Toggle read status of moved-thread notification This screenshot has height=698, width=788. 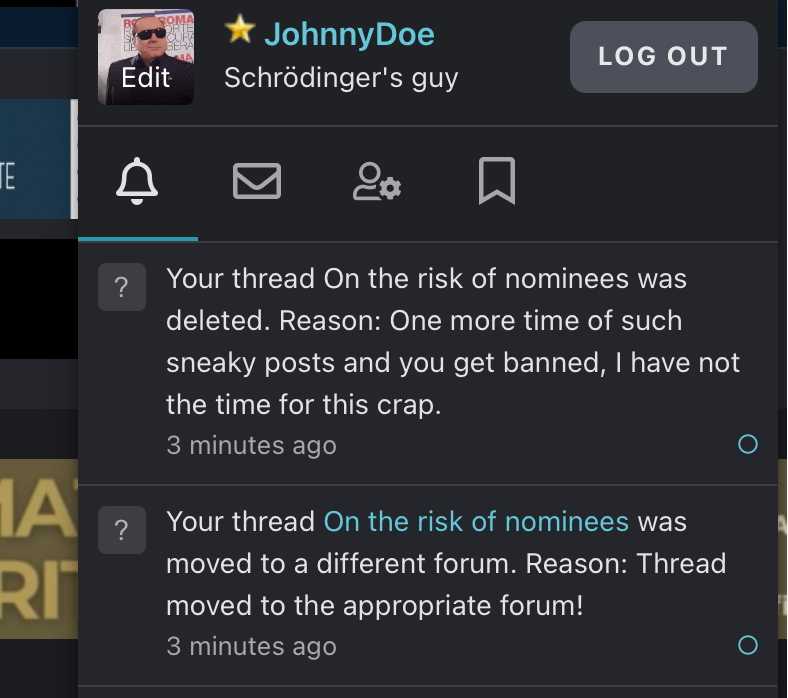(747, 645)
